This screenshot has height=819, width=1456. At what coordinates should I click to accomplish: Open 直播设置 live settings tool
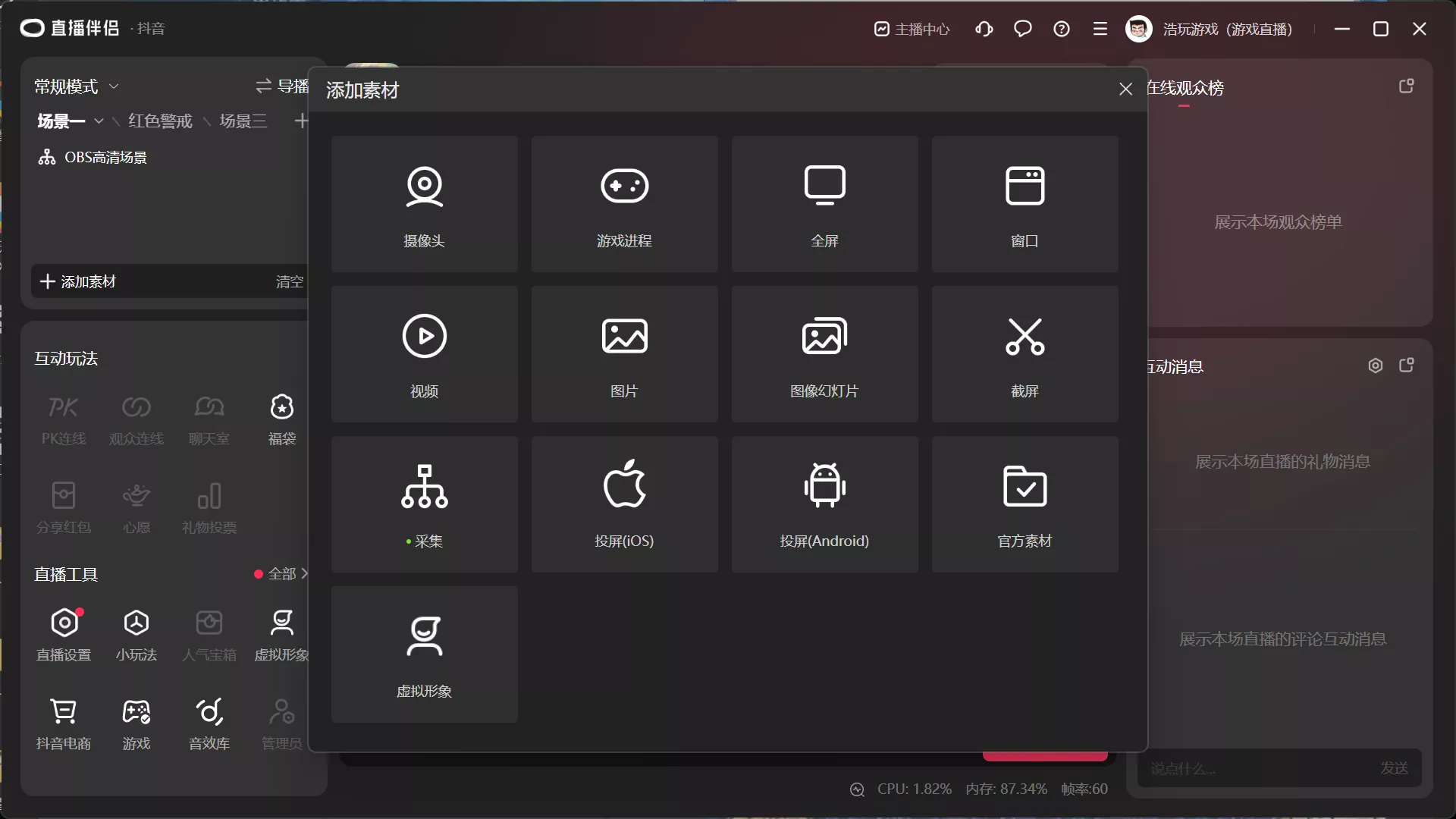(x=64, y=634)
